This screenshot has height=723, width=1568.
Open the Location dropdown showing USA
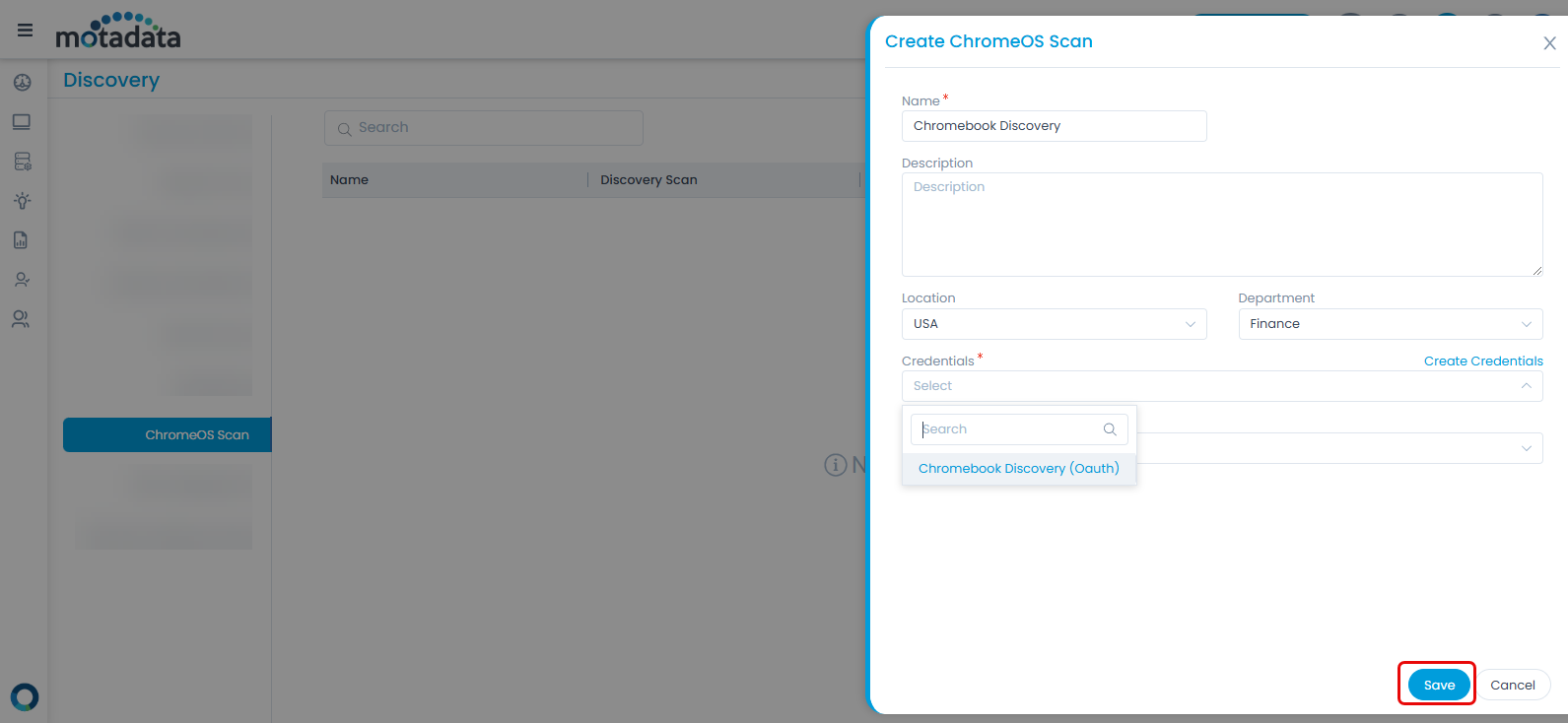pos(1054,324)
